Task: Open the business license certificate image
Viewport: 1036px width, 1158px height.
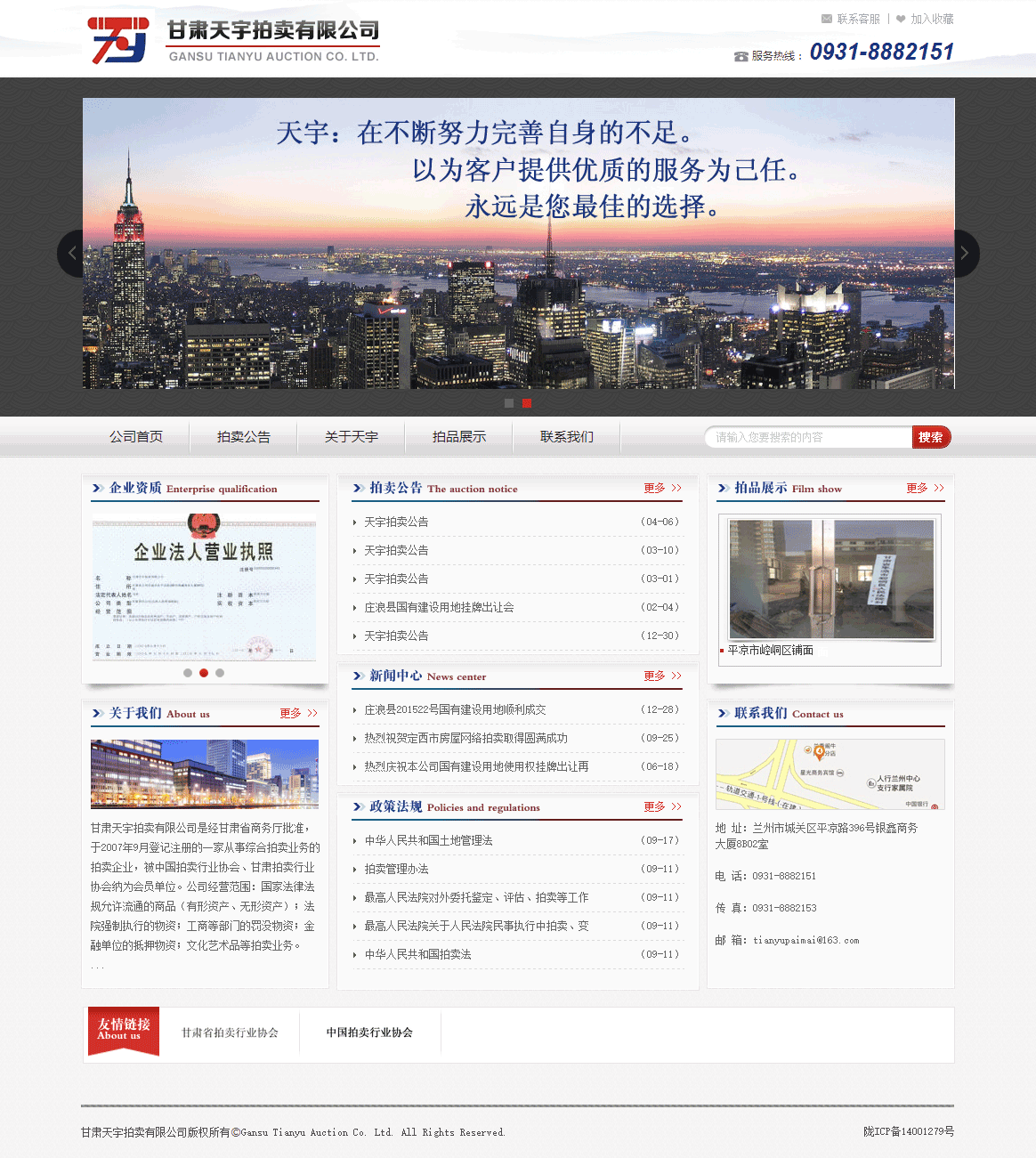Action: 204,588
